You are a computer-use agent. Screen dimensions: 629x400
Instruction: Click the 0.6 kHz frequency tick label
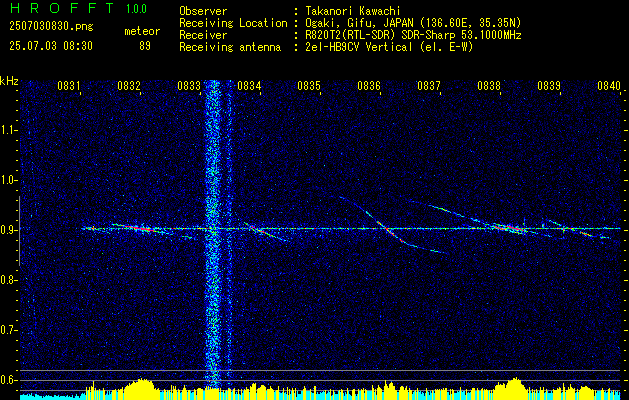coord(8,380)
